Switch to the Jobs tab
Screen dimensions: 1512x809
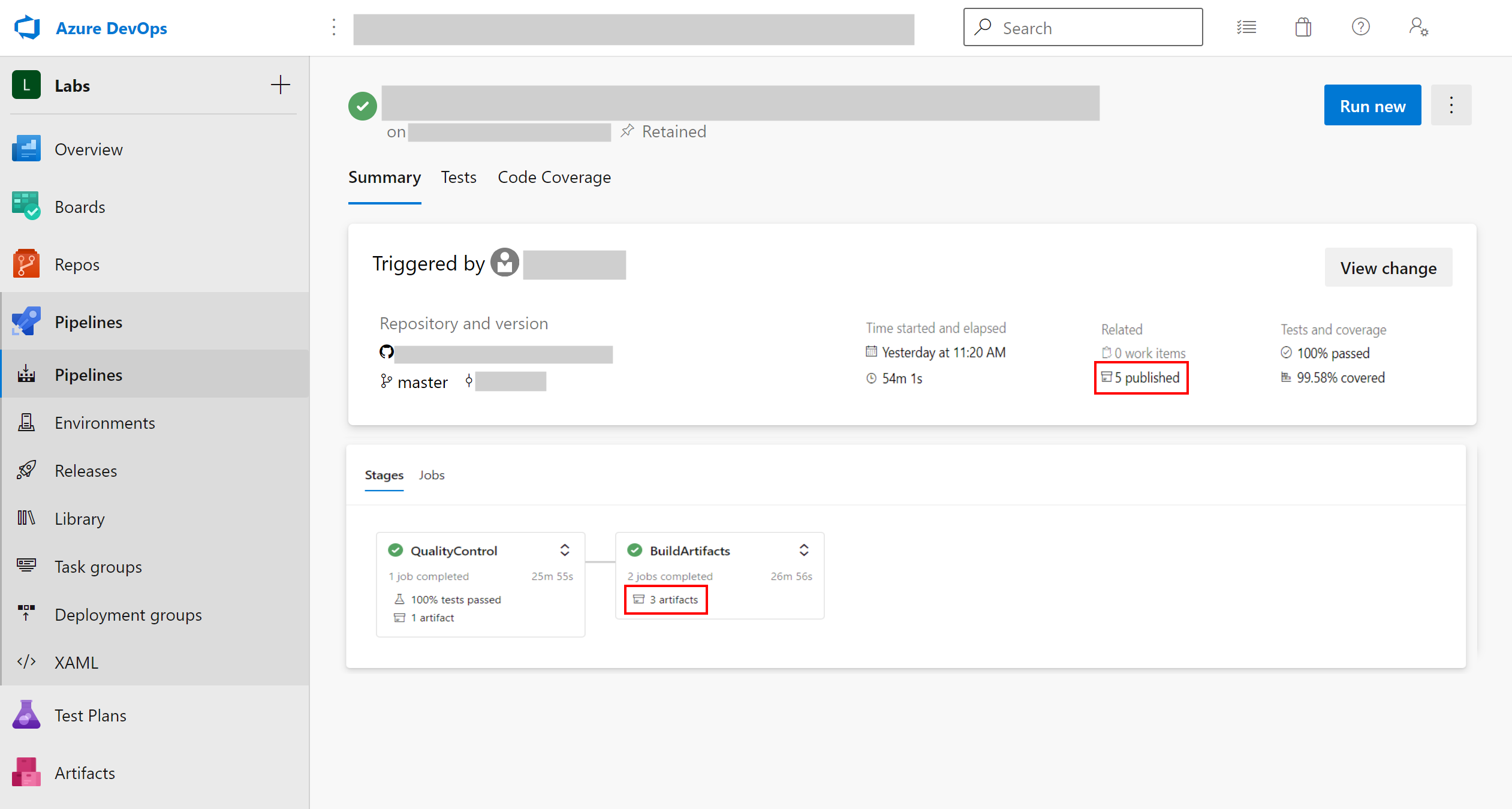(x=432, y=475)
